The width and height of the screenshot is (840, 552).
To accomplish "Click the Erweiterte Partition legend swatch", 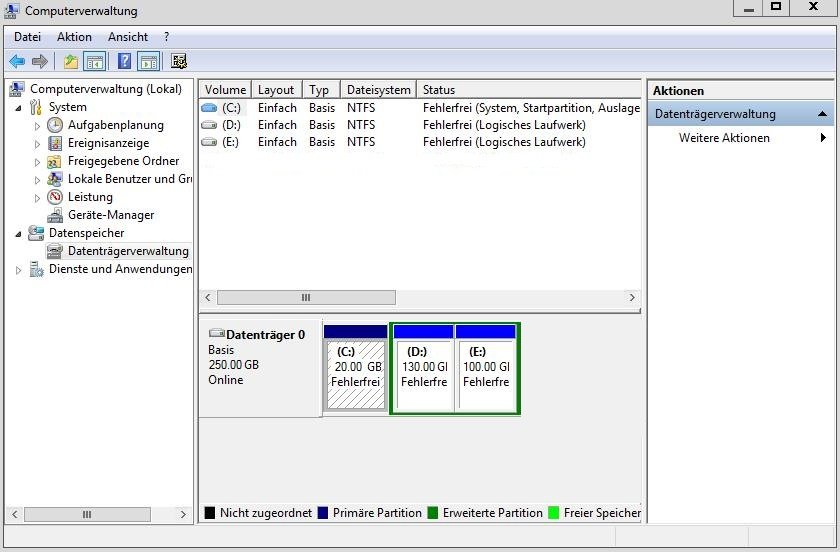I will (433, 513).
